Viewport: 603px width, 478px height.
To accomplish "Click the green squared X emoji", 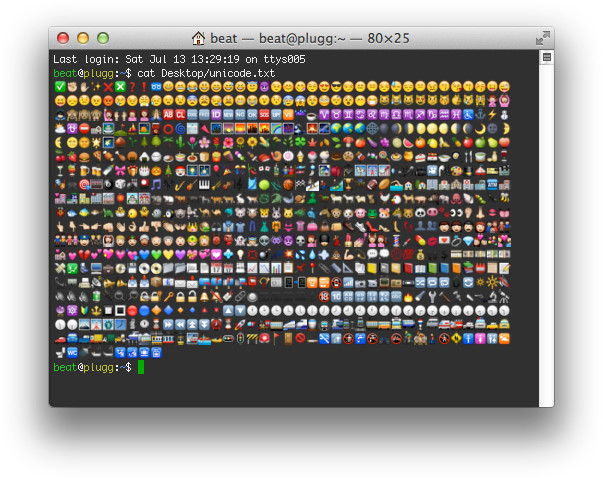I will pyautogui.click(x=120, y=87).
